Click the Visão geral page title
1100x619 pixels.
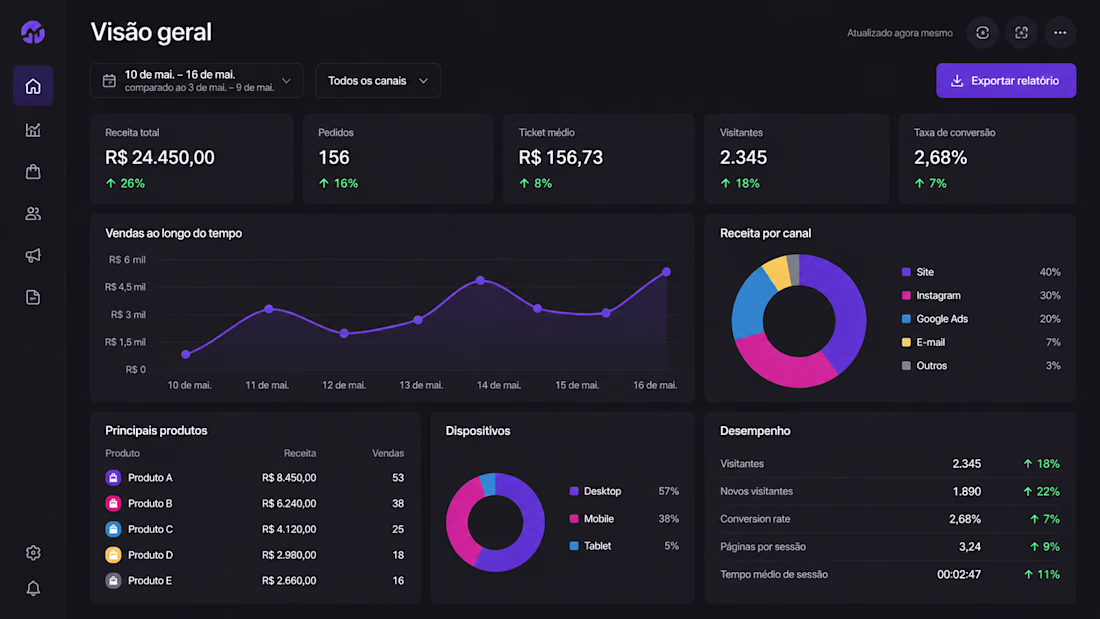point(151,32)
